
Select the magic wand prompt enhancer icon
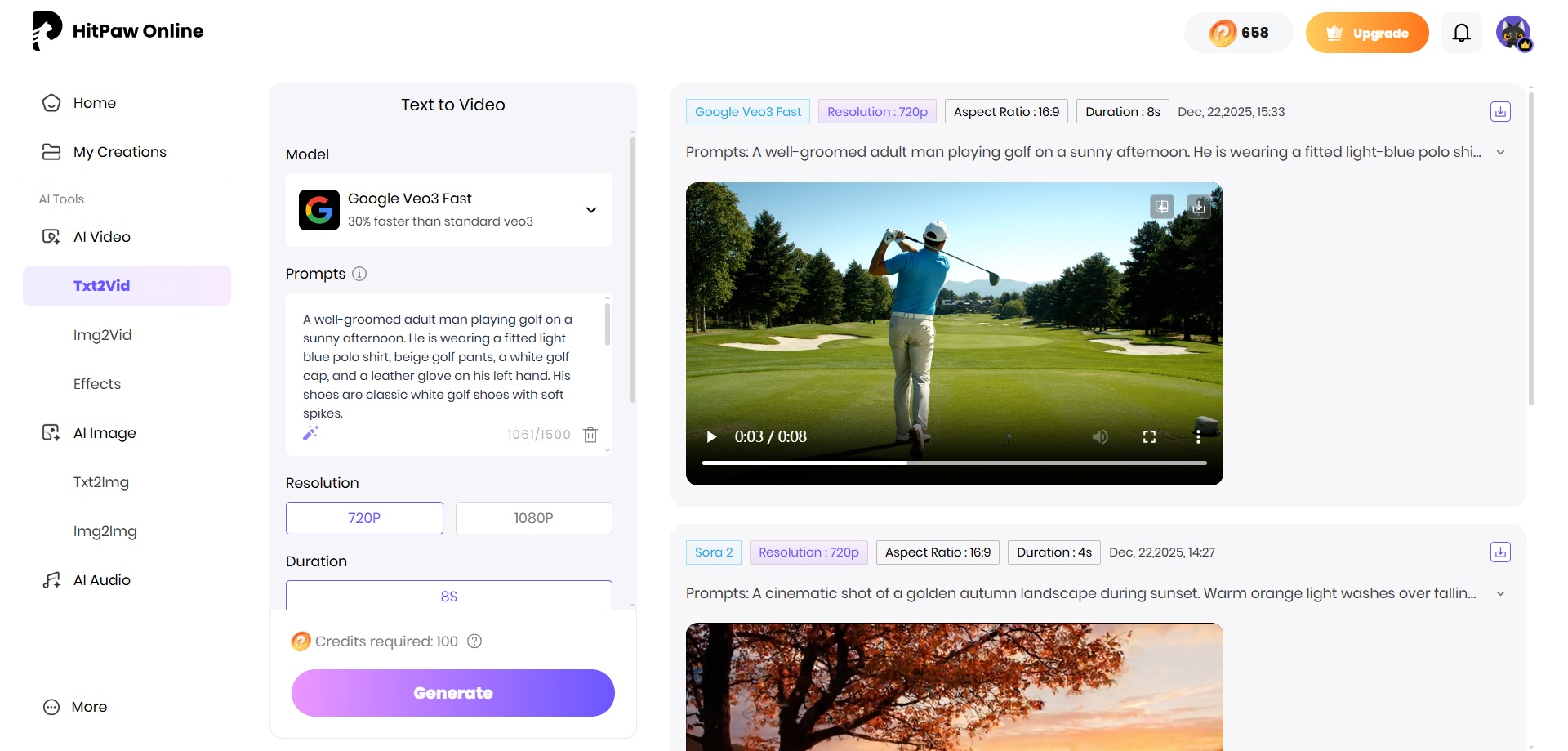click(x=310, y=434)
